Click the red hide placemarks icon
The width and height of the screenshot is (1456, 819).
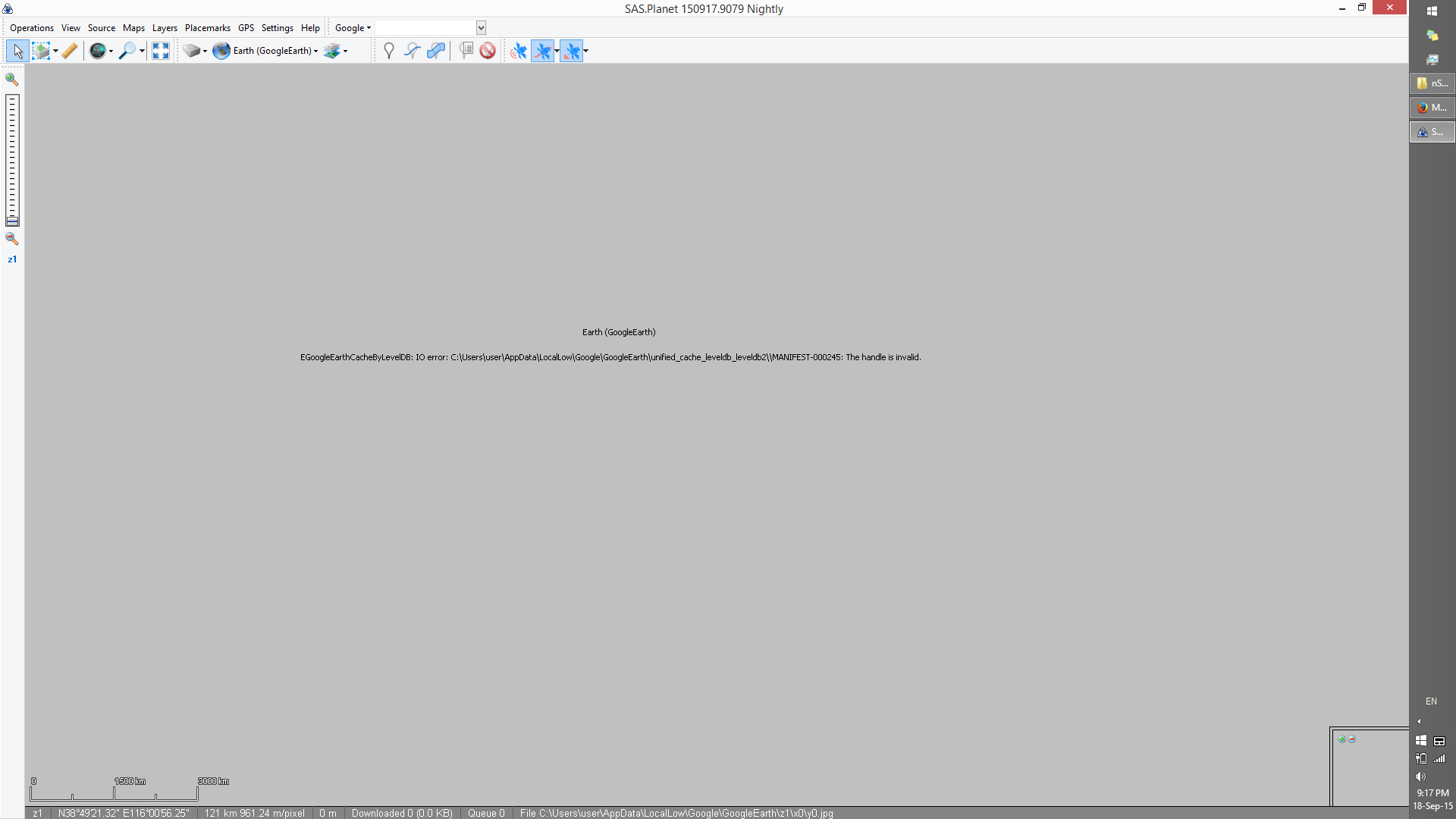click(488, 51)
